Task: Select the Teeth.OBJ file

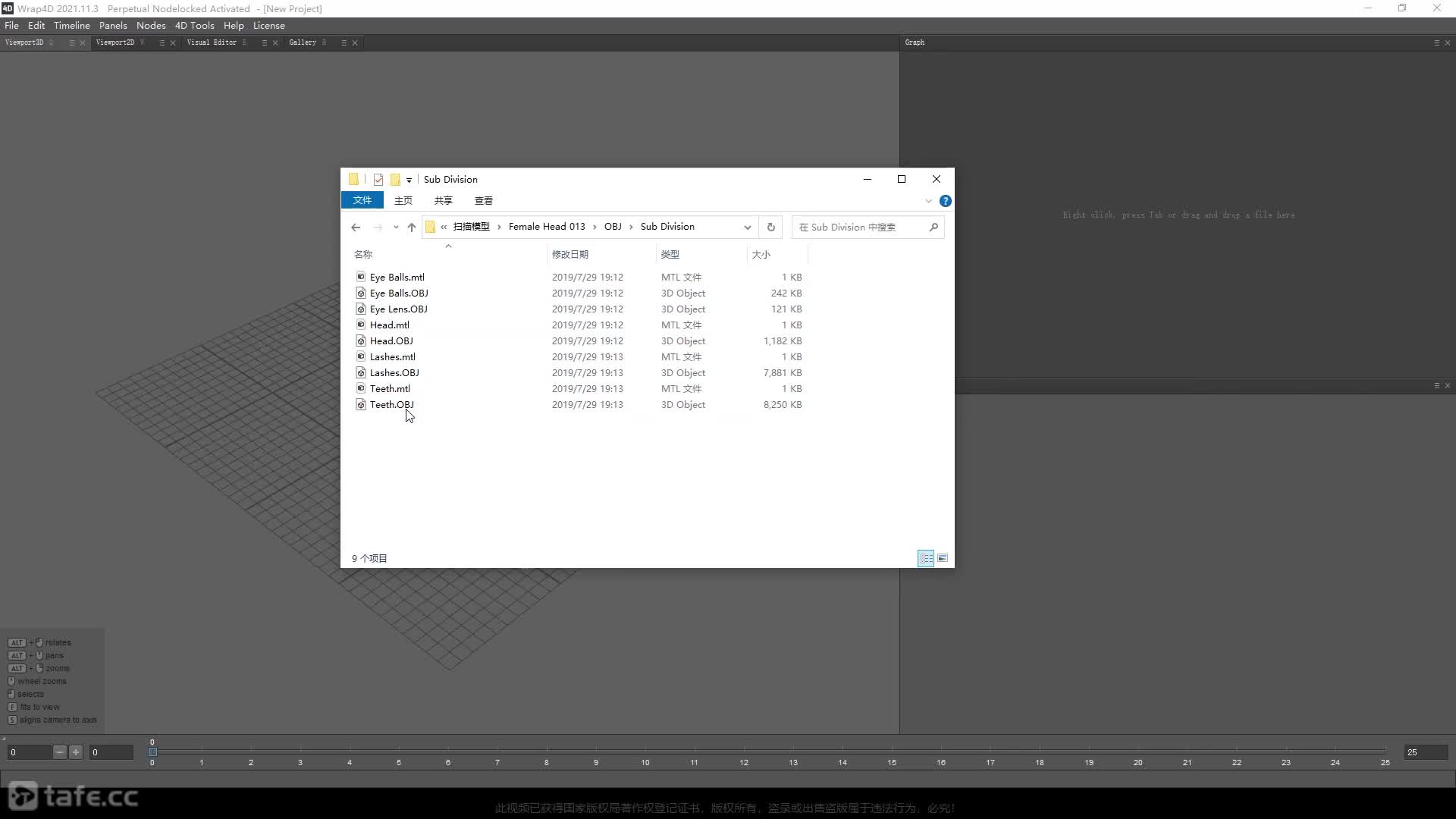Action: pos(391,404)
